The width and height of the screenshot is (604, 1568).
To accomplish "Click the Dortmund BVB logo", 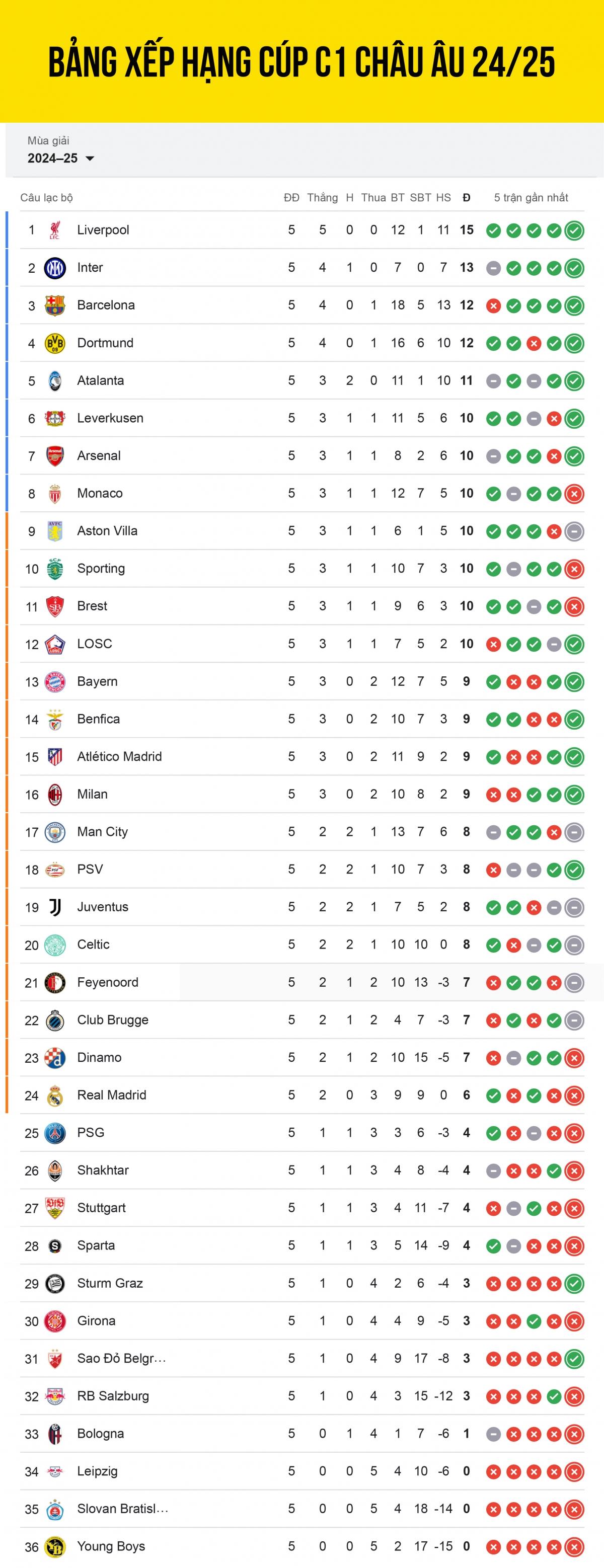I will pyautogui.click(x=55, y=343).
